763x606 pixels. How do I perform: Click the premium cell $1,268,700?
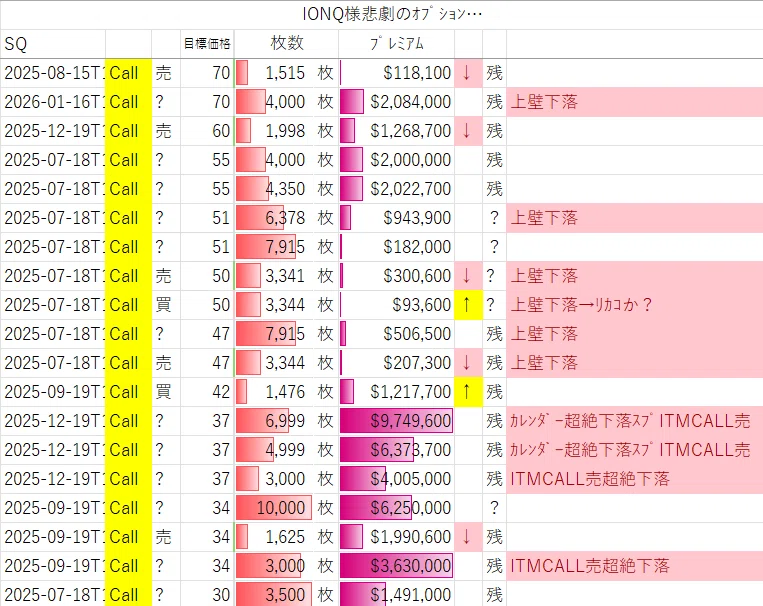(397, 131)
